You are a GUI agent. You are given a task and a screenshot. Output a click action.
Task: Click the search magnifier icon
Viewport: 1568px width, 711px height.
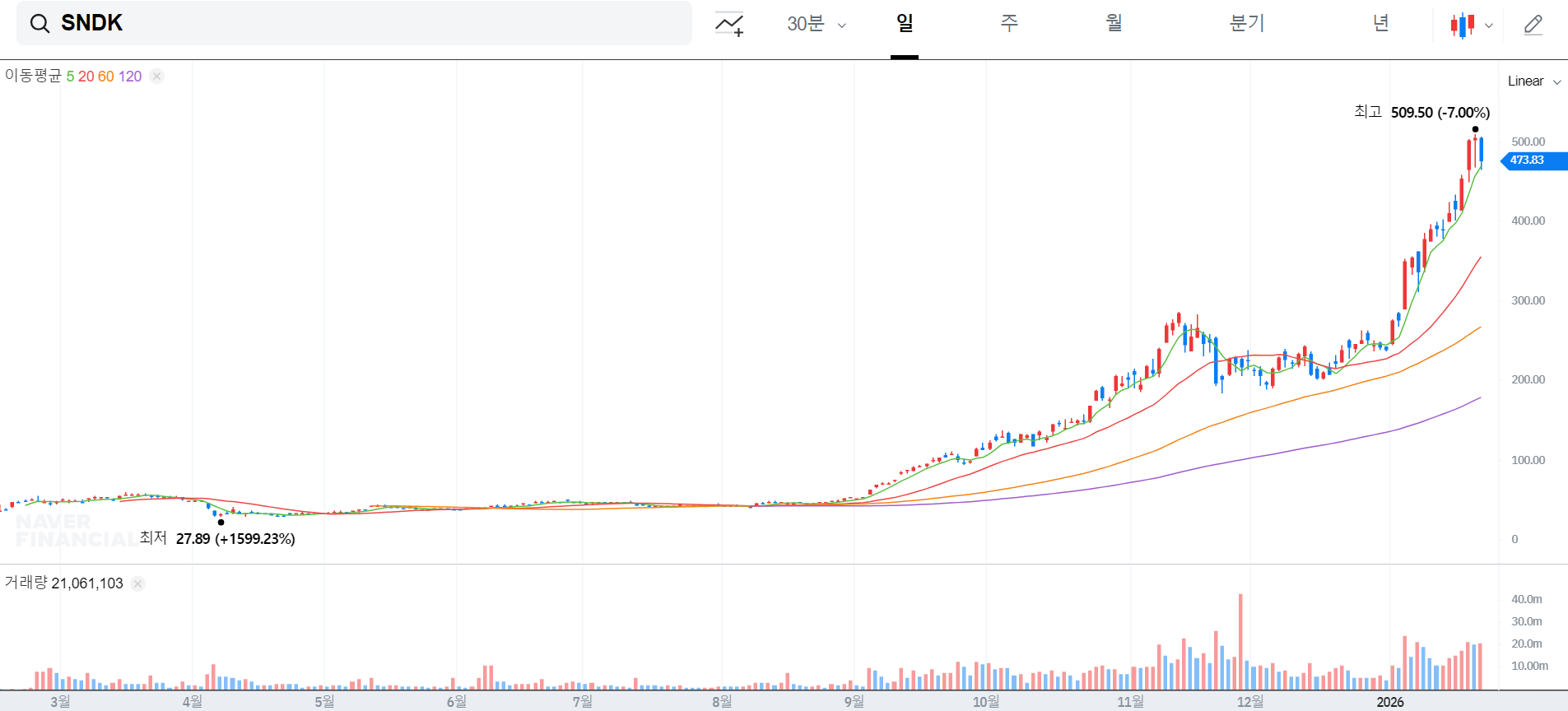[40, 24]
